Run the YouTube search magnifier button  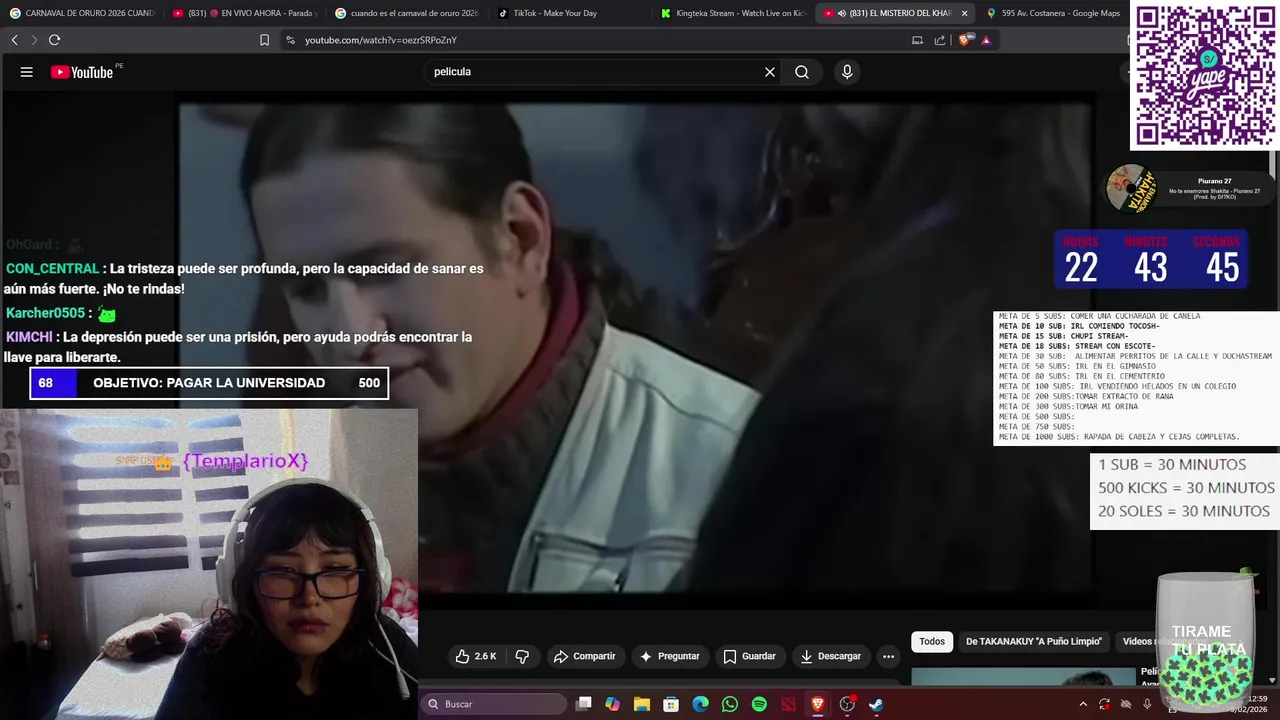[802, 72]
